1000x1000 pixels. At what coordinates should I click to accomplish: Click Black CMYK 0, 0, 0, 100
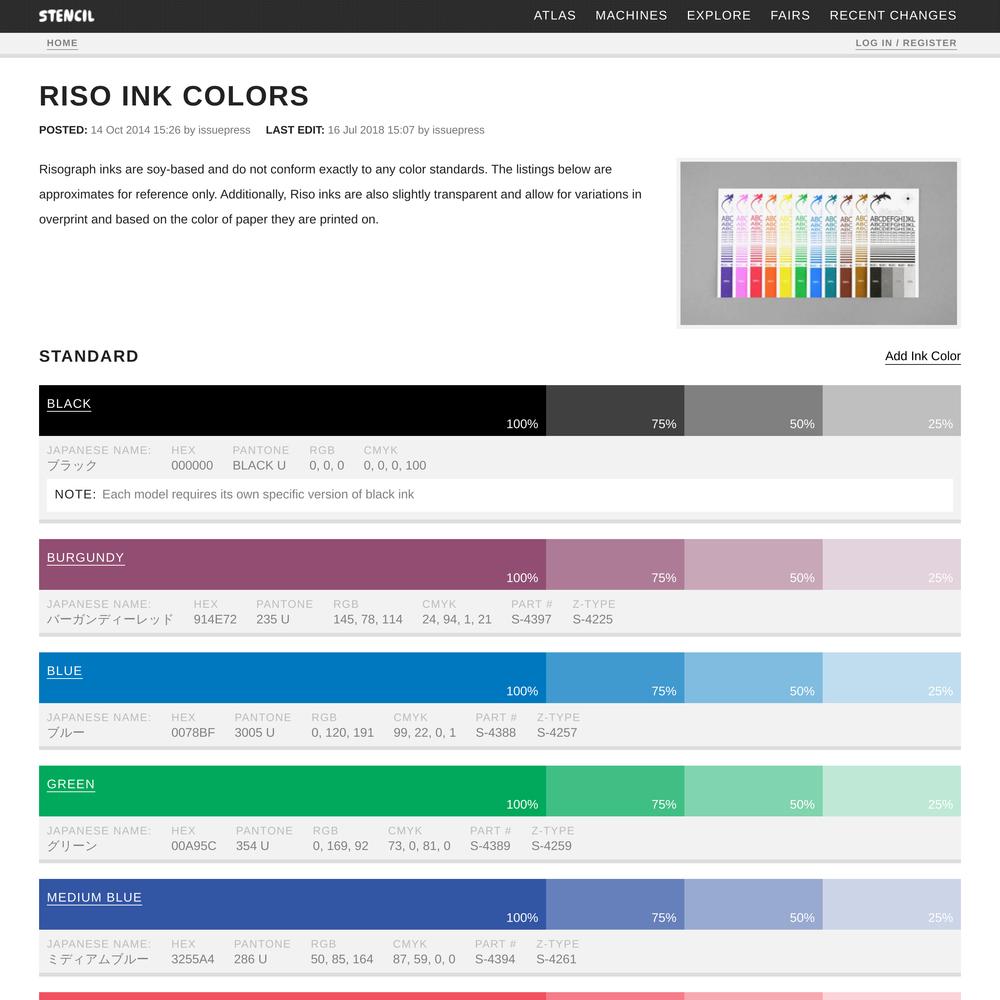click(395, 466)
